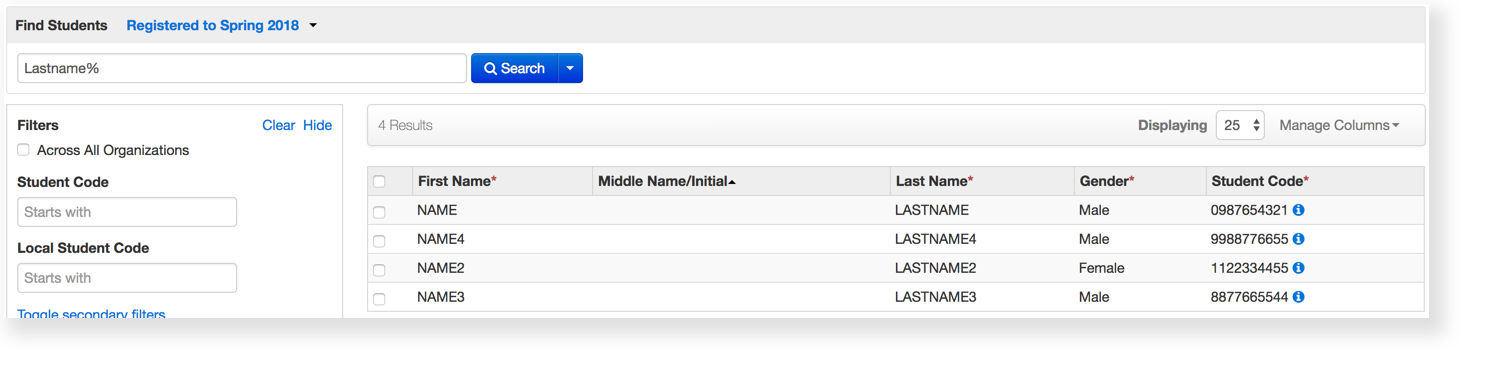Screen dimensions: 1485x374
Task: Expand the Registered to Spring 2018 dropdown
Action: point(221,26)
